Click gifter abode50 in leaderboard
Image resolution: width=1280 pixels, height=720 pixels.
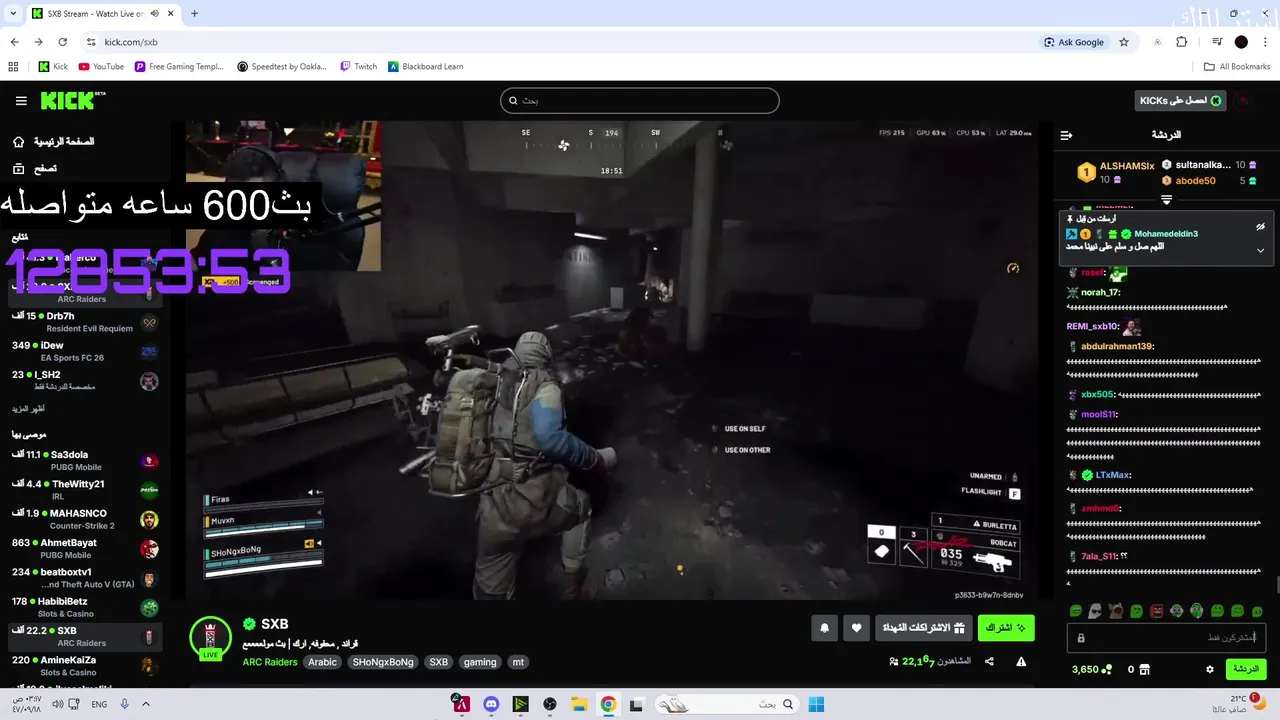(1195, 181)
